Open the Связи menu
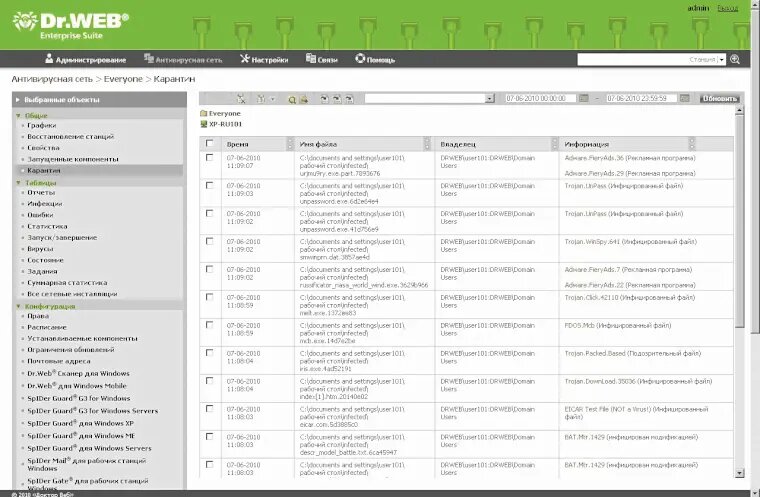Screen dimensions: 760x497 point(322,60)
